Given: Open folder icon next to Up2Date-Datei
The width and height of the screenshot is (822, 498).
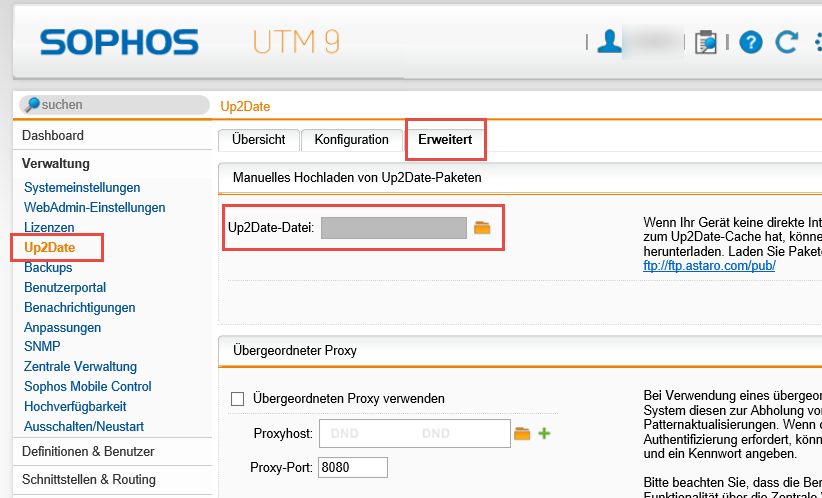Looking at the screenshot, I should pyautogui.click(x=482, y=228).
